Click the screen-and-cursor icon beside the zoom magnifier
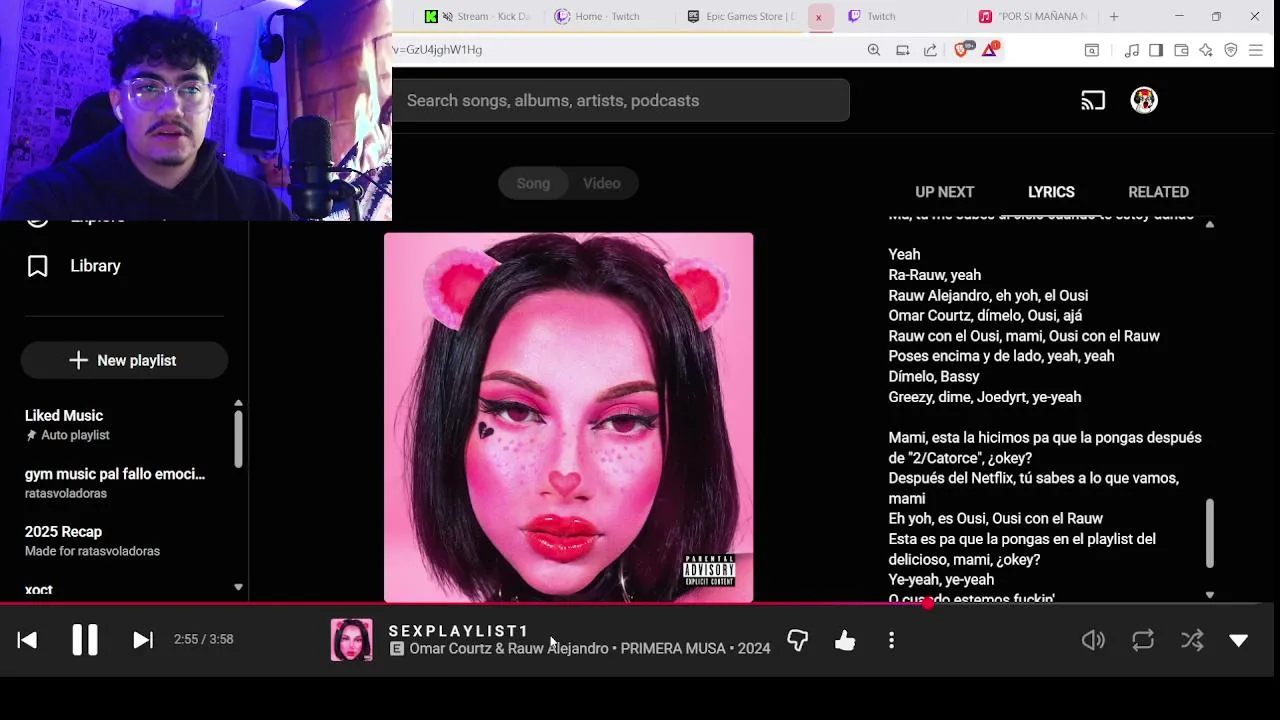The image size is (1280, 720). pos(902,50)
